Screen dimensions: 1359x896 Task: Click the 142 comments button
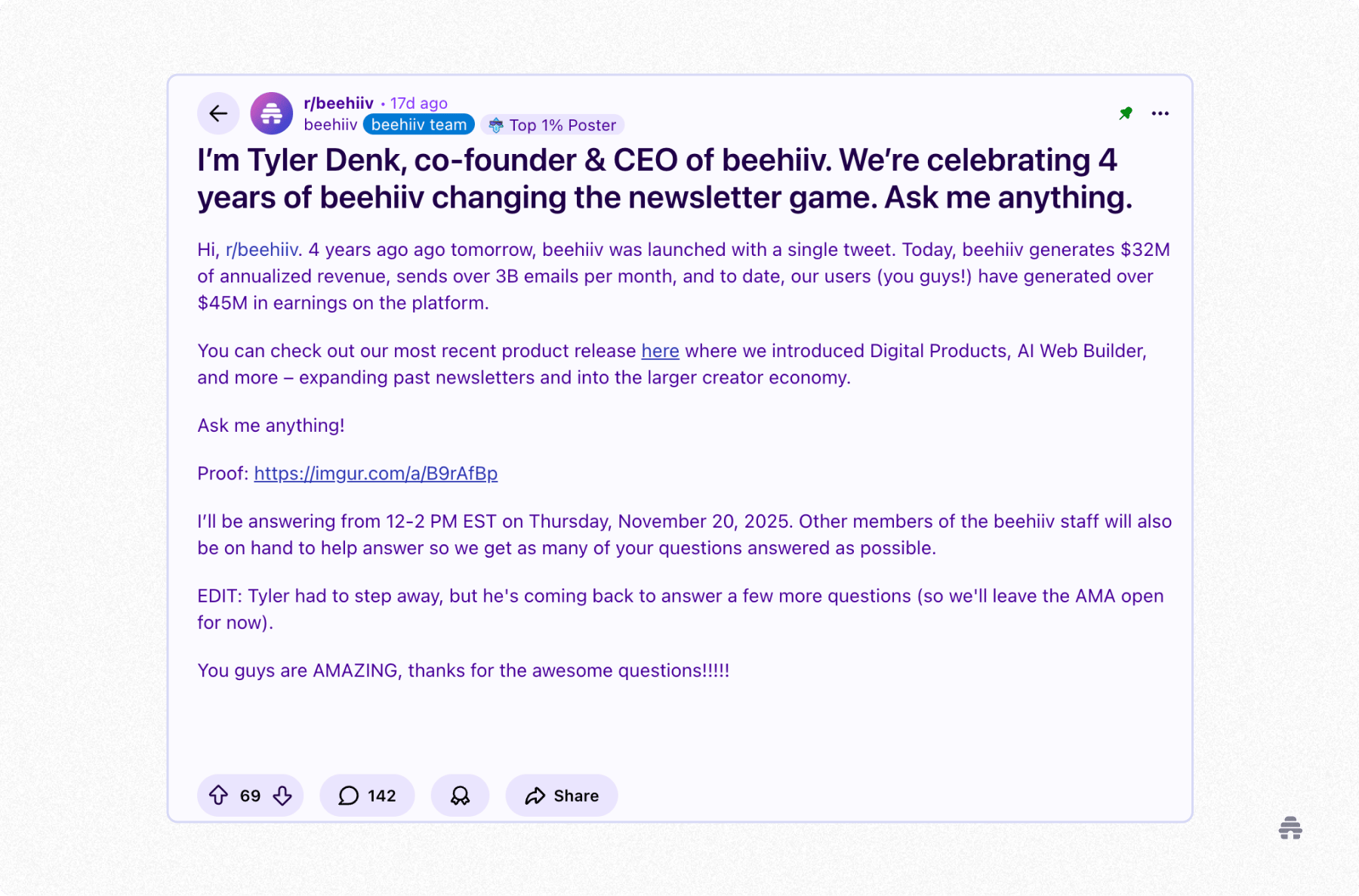(x=367, y=795)
